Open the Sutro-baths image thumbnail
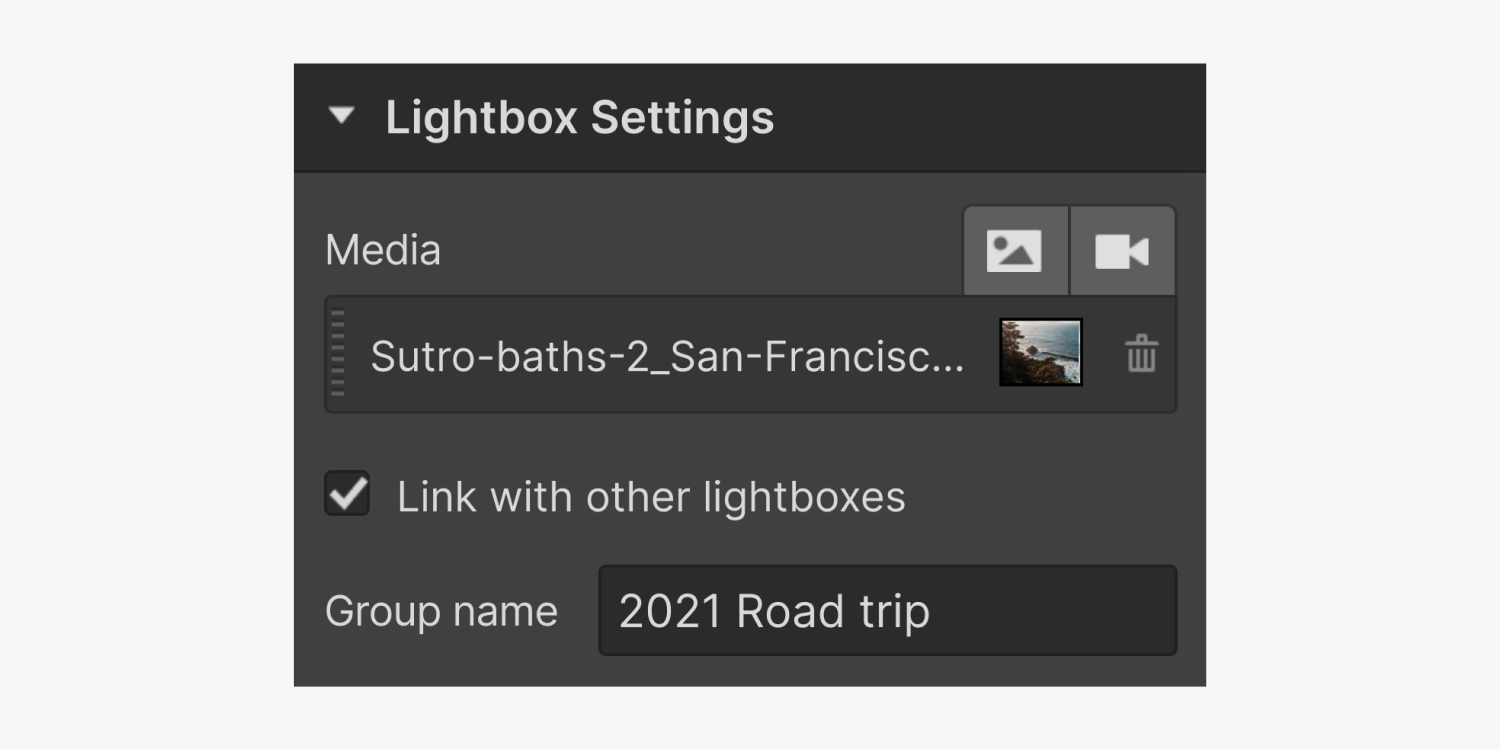This screenshot has width=1501, height=751. [1041, 352]
